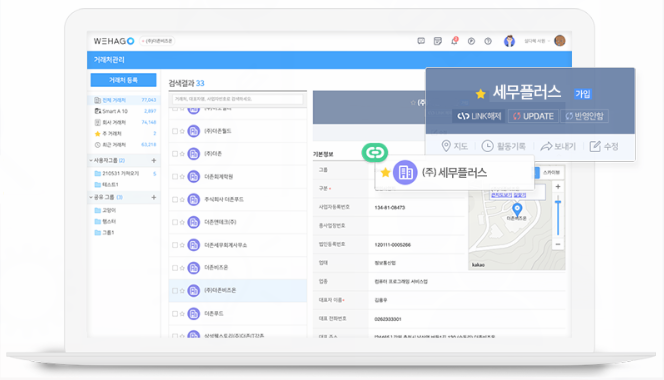Tick checkbox for 더존회계학원

pyautogui.click(x=174, y=177)
